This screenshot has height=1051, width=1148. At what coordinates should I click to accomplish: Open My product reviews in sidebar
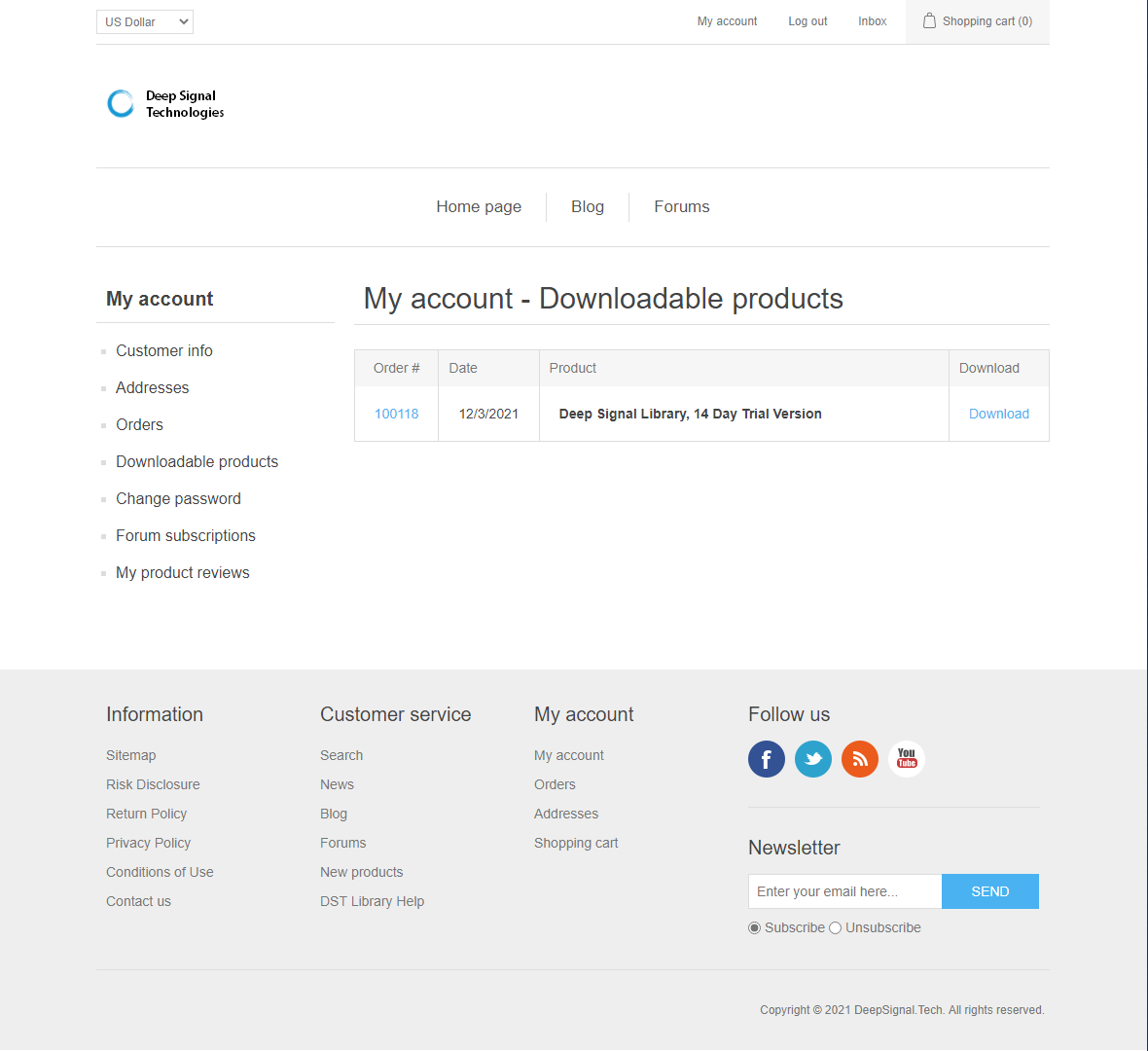tap(182, 573)
